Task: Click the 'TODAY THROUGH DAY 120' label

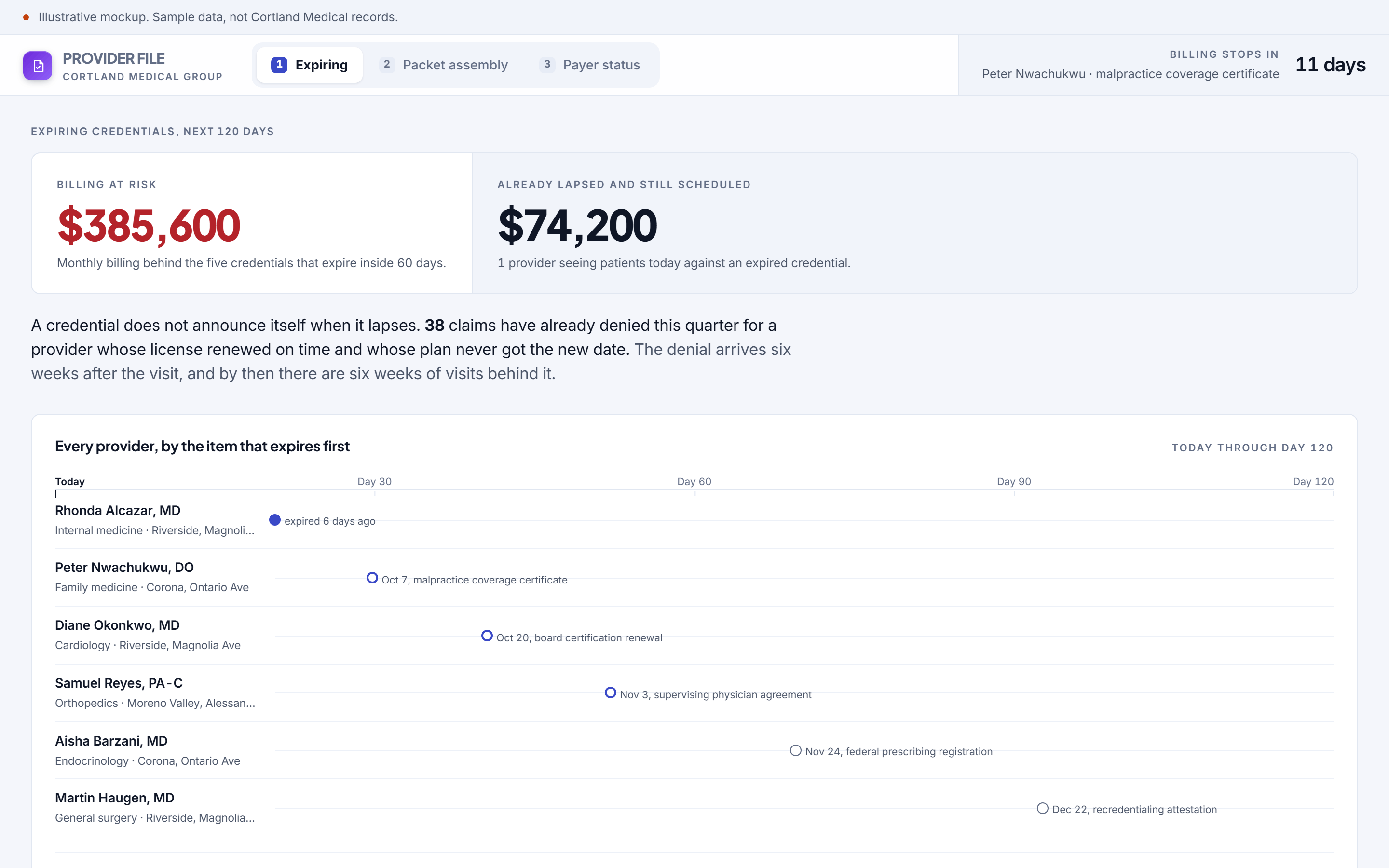Action: [x=1253, y=448]
